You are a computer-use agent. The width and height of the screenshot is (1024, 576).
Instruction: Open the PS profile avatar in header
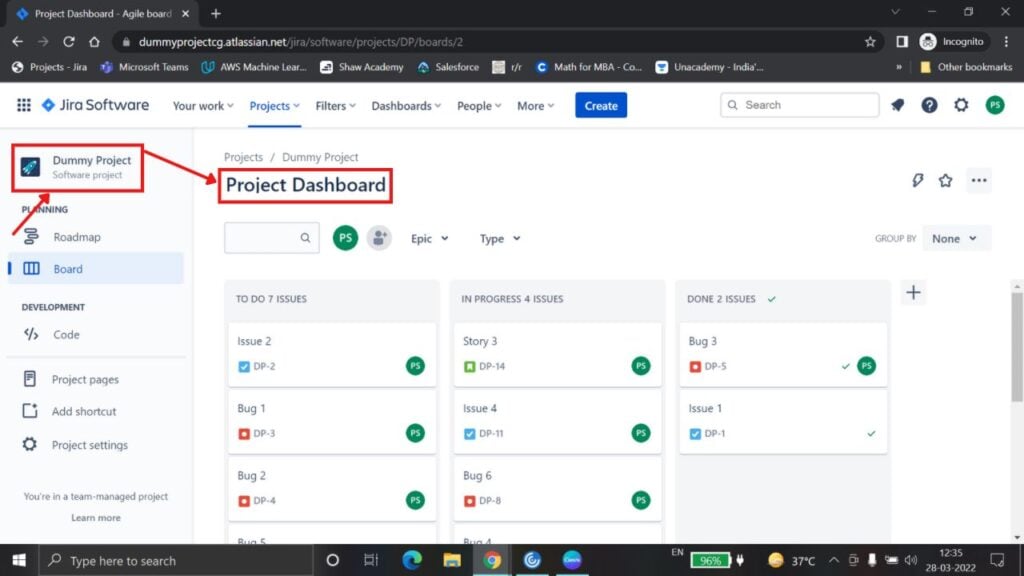(995, 105)
